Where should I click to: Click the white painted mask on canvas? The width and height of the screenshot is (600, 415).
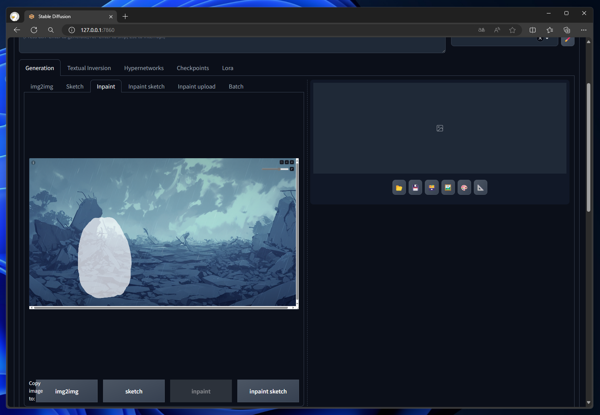(104, 257)
